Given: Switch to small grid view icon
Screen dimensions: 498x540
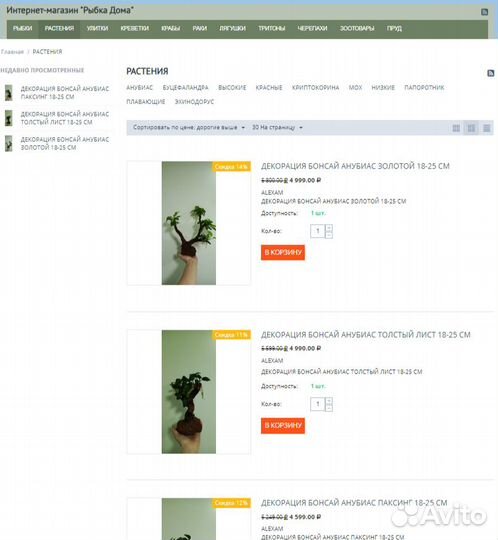Looking at the screenshot, I should coord(456,128).
